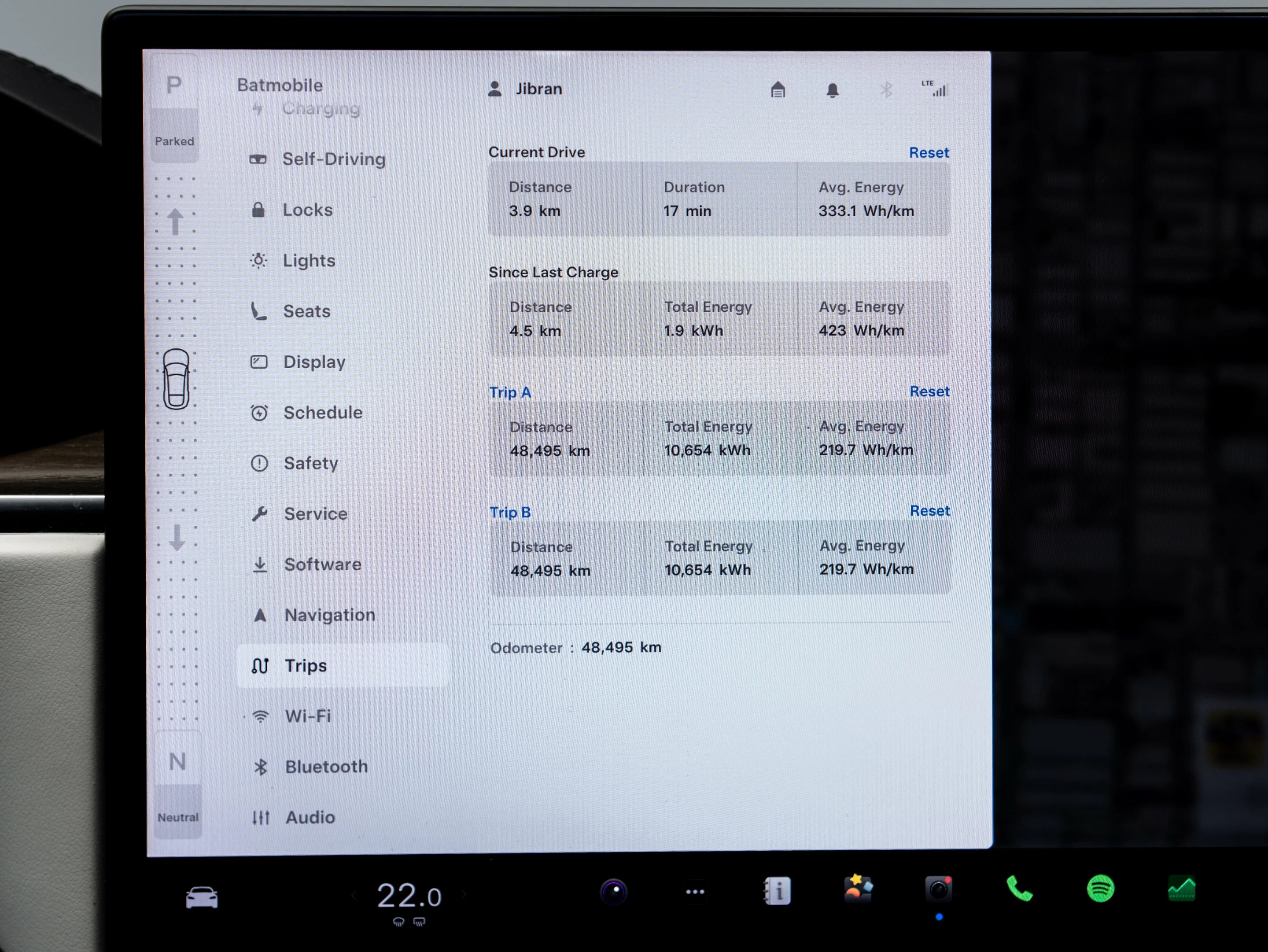Open the Navigation settings menu
Viewport: 1268px width, 952px height.
tap(330, 615)
